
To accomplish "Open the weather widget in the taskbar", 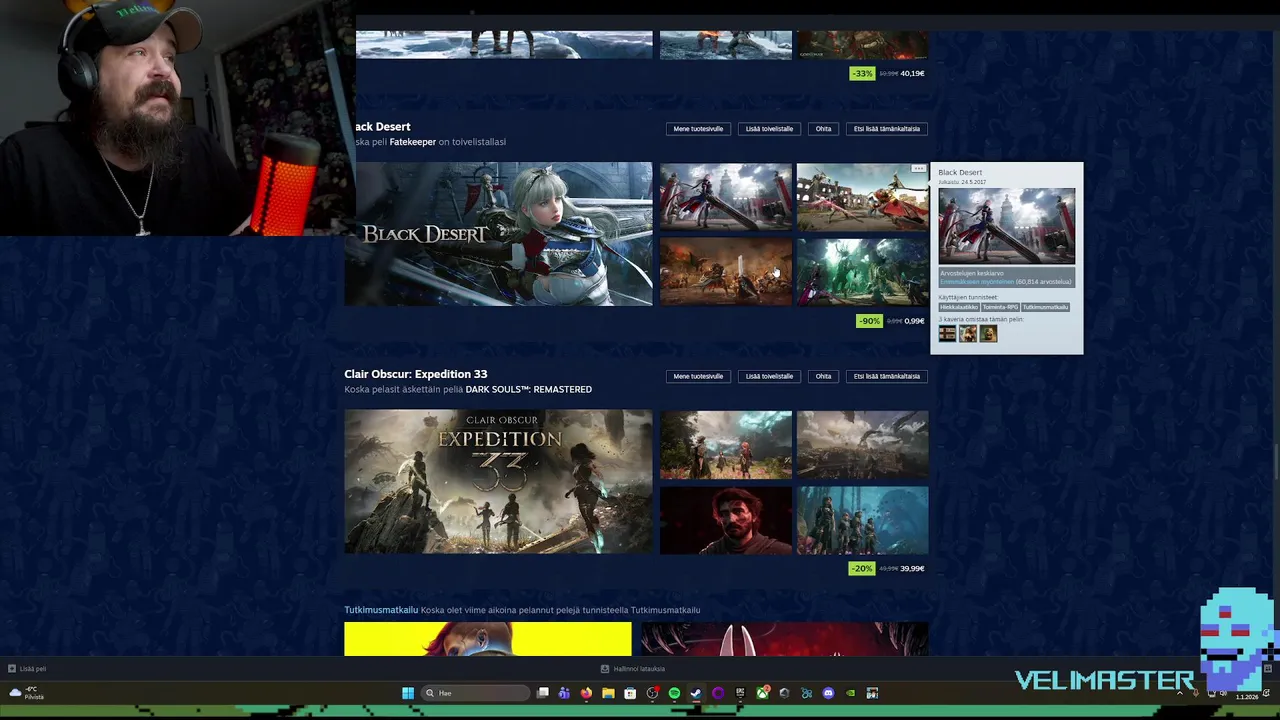I will [x=25, y=693].
